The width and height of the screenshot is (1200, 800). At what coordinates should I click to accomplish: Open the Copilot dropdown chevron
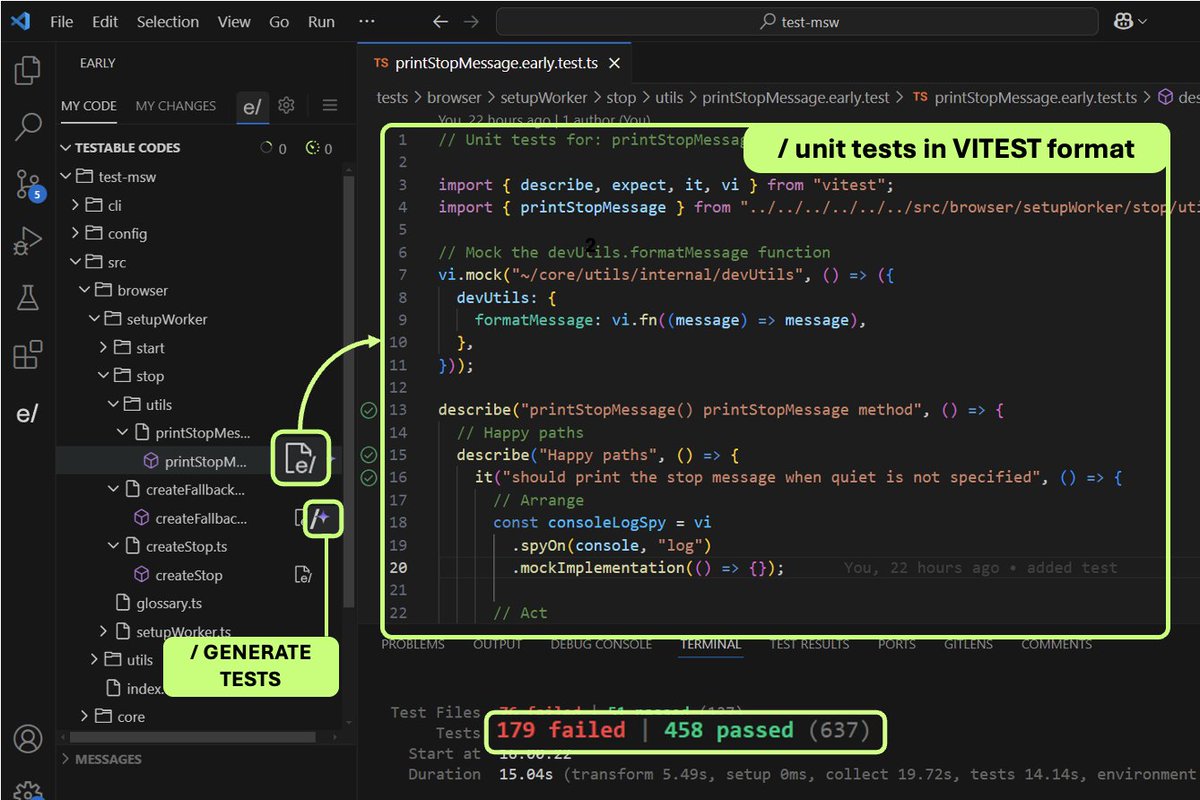pyautogui.click(x=1142, y=21)
